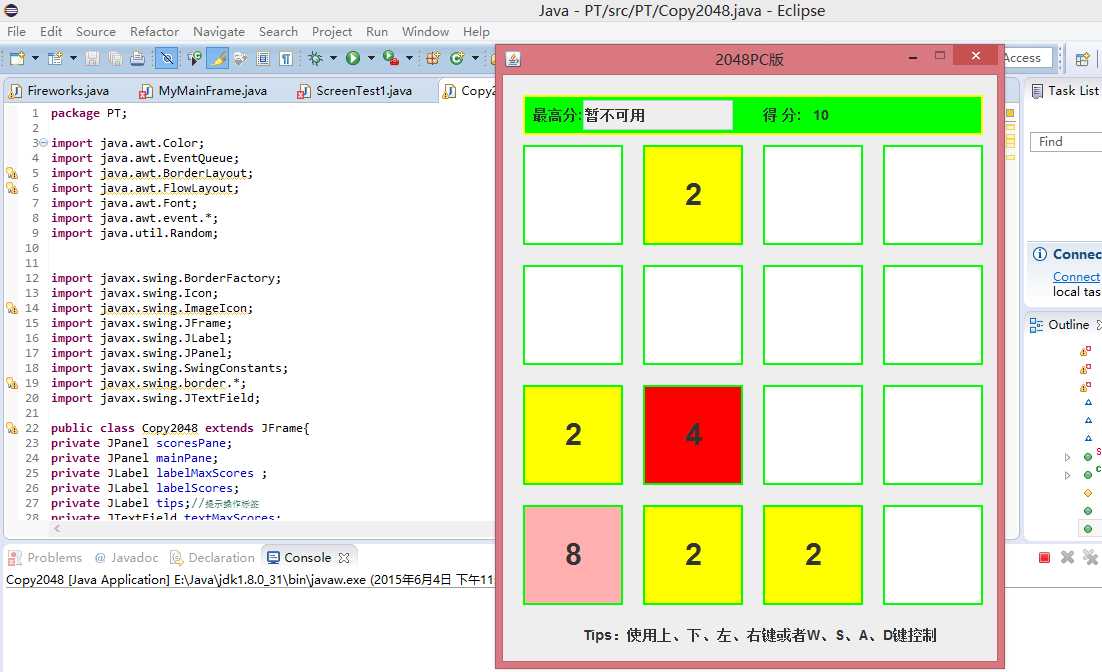
Task: Click warning marker on line 19
Action: (11, 383)
